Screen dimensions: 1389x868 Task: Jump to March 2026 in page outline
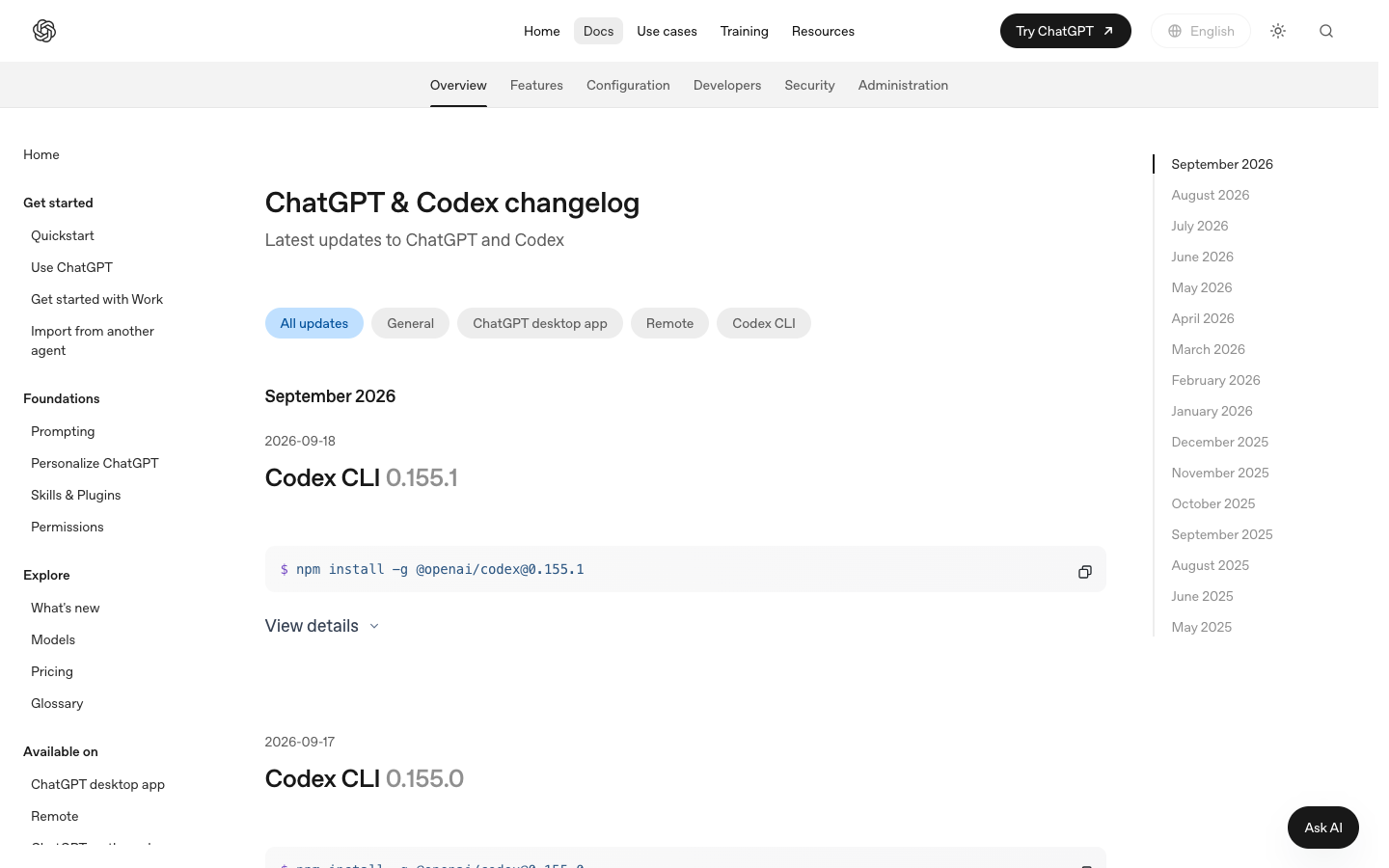click(x=1209, y=349)
